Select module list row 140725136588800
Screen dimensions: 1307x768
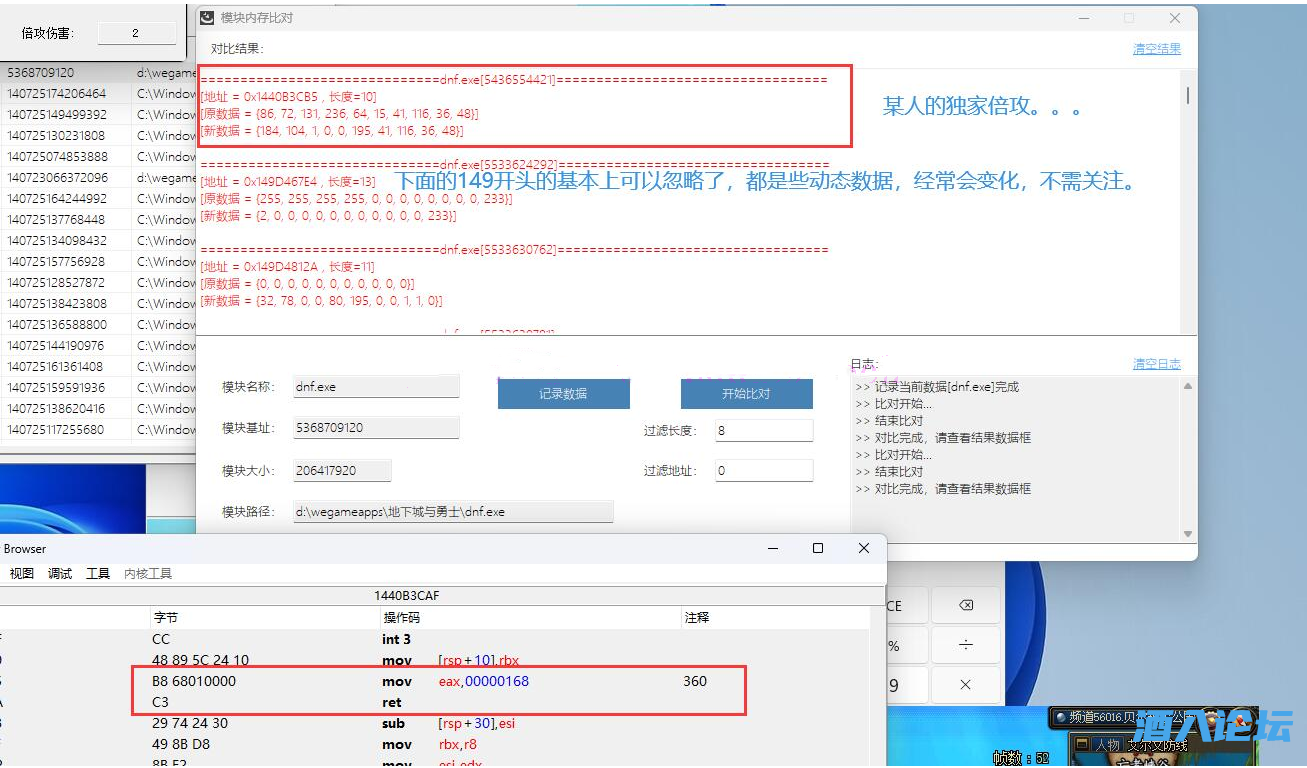(x=98, y=325)
